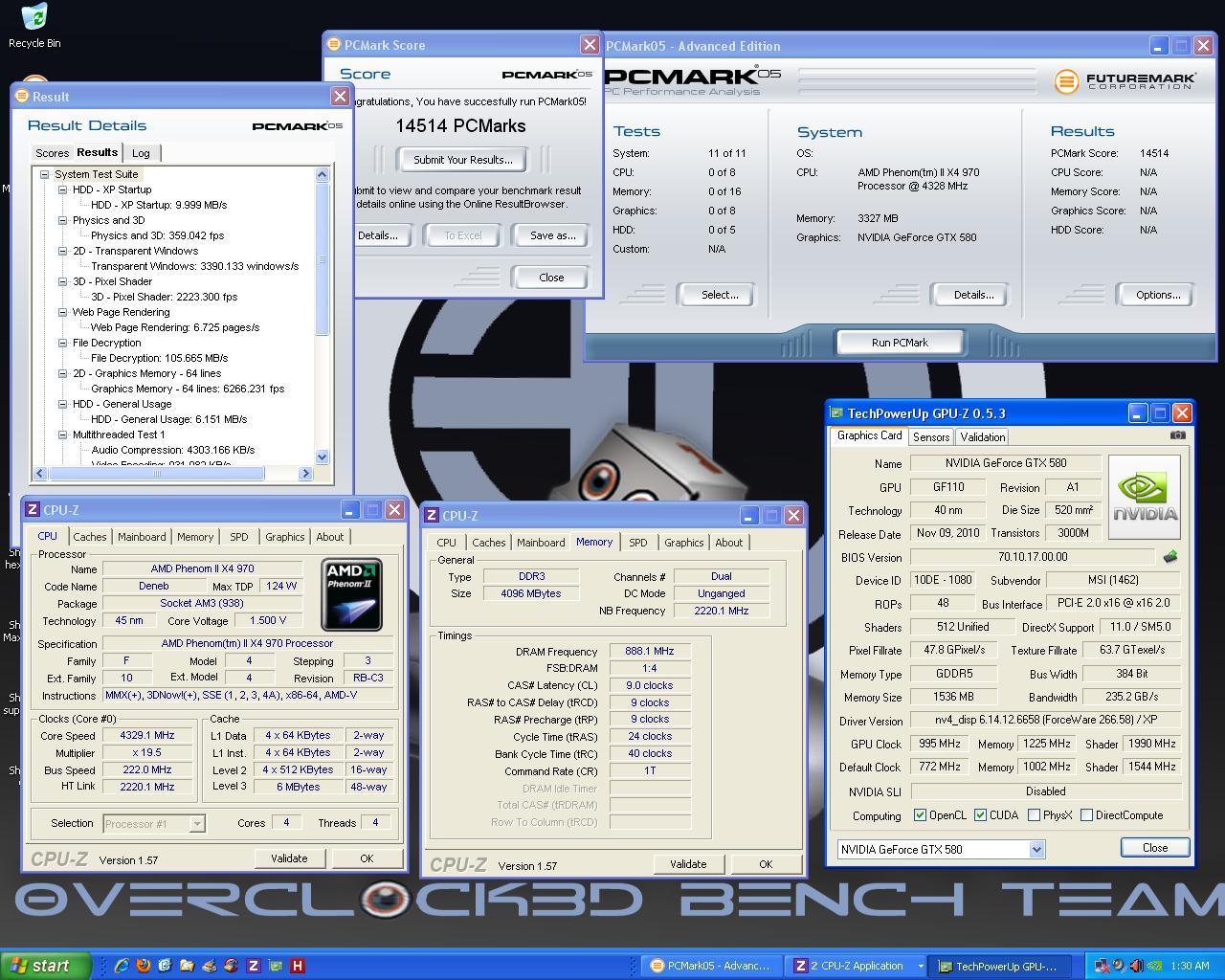Click the AMD Phenom II logo in CPU-Z
The height and width of the screenshot is (980, 1225).
click(351, 593)
